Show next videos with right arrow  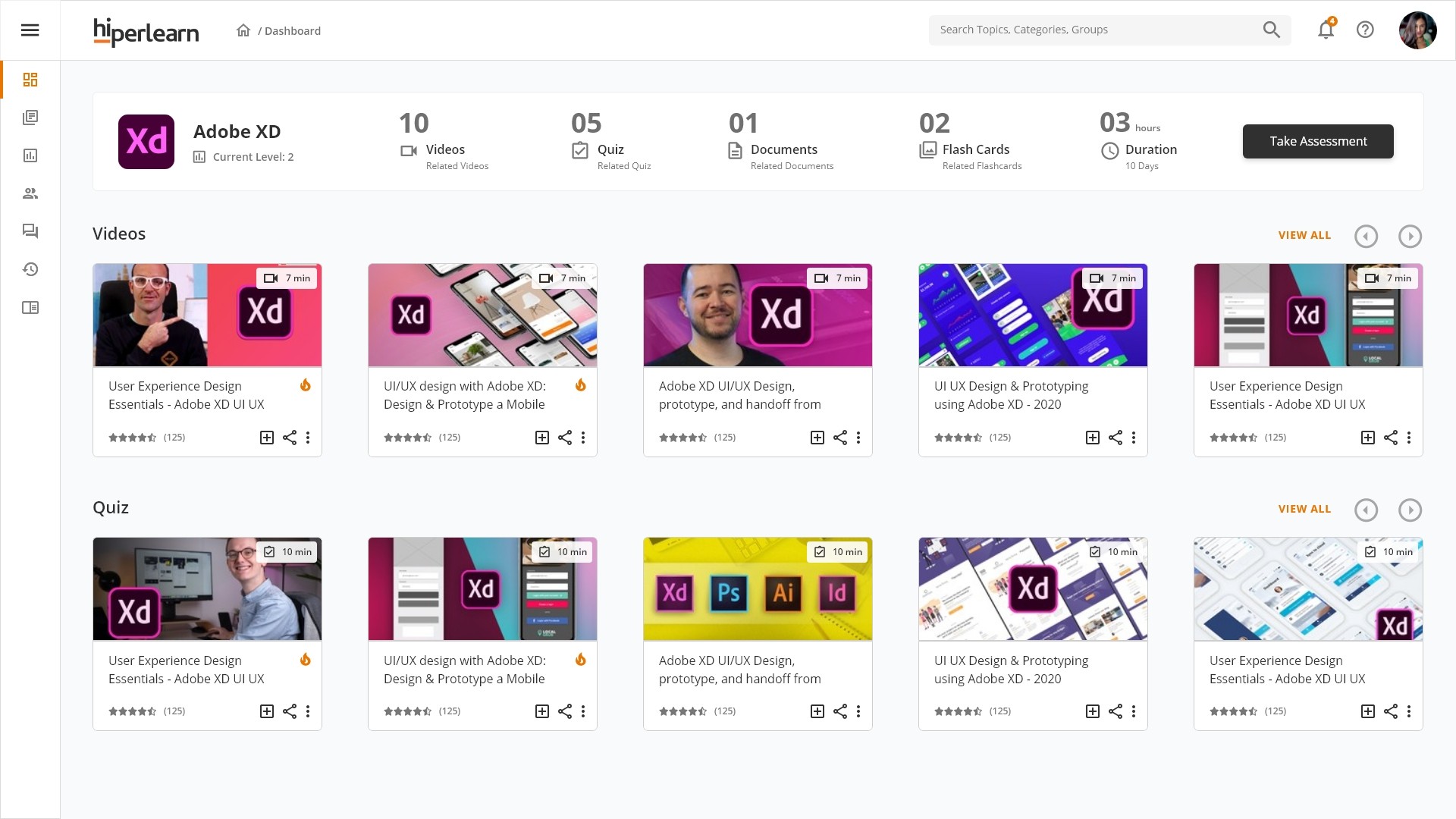pos(1410,237)
